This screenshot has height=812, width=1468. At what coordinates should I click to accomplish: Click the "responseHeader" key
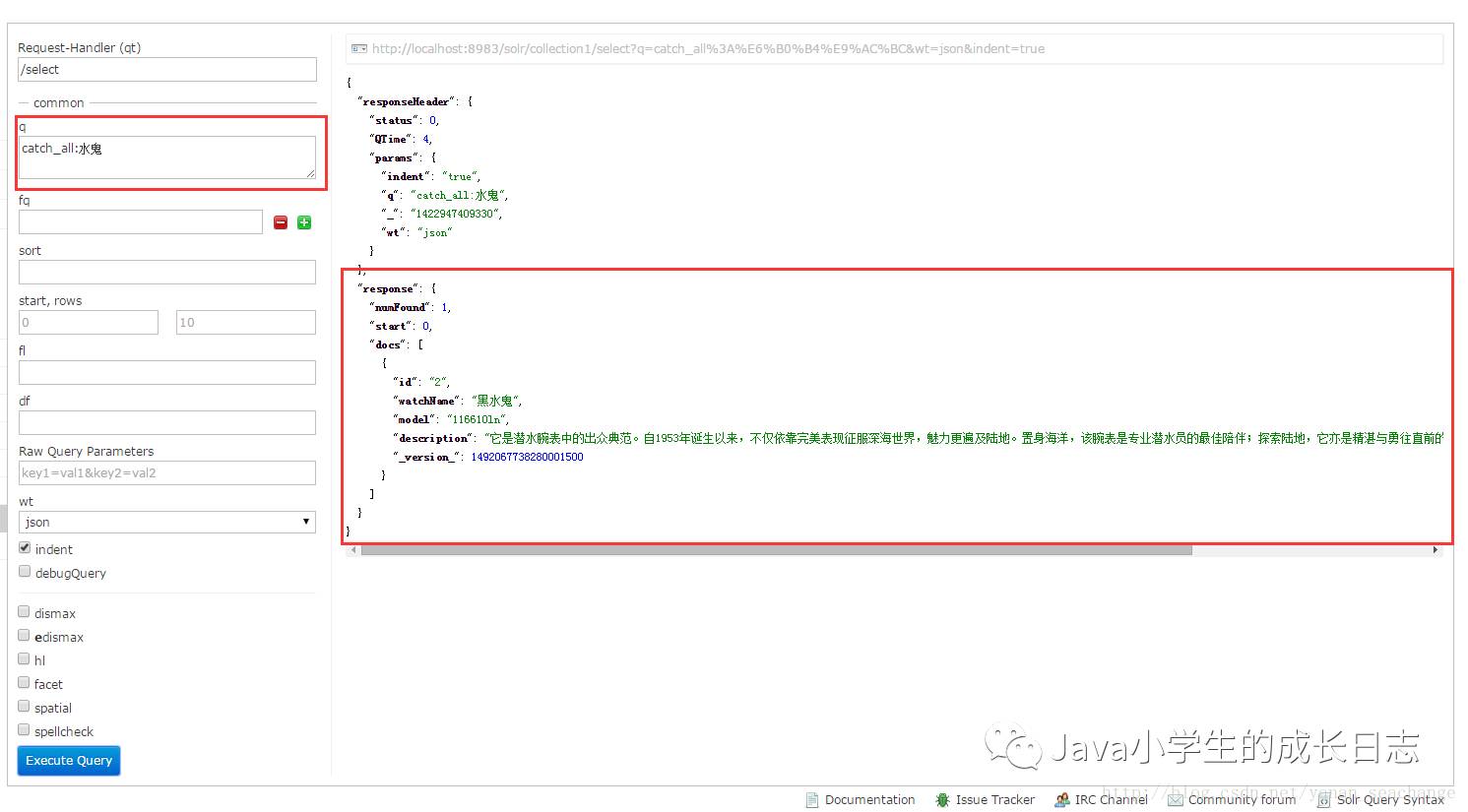click(x=405, y=101)
